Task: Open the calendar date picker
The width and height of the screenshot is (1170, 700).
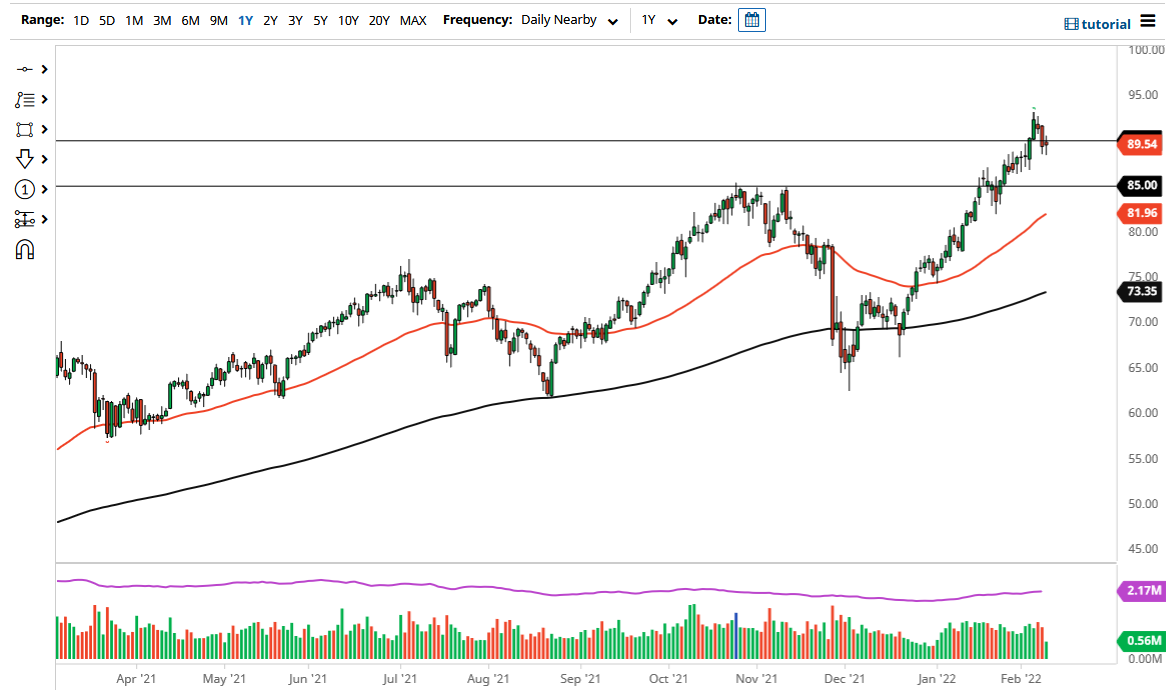Action: coord(751,19)
